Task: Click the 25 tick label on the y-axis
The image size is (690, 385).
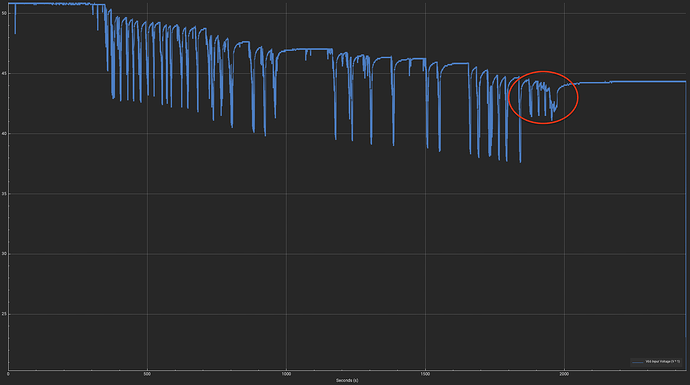Action: (4, 314)
